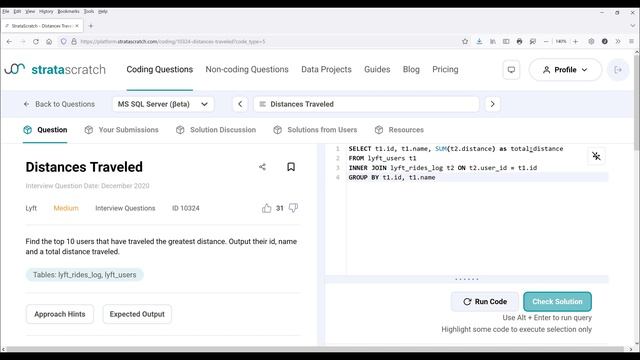The height and width of the screenshot is (360, 640).
Task: Toggle the sidebar icon in toolbar
Action: click(x=506, y=42)
